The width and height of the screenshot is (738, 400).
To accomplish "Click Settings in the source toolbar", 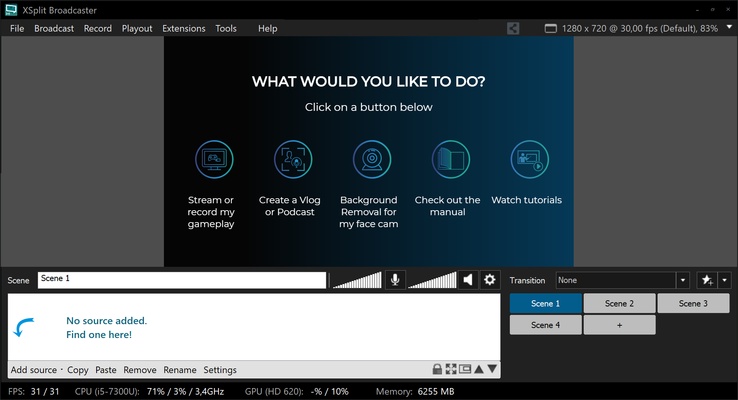I will 220,369.
